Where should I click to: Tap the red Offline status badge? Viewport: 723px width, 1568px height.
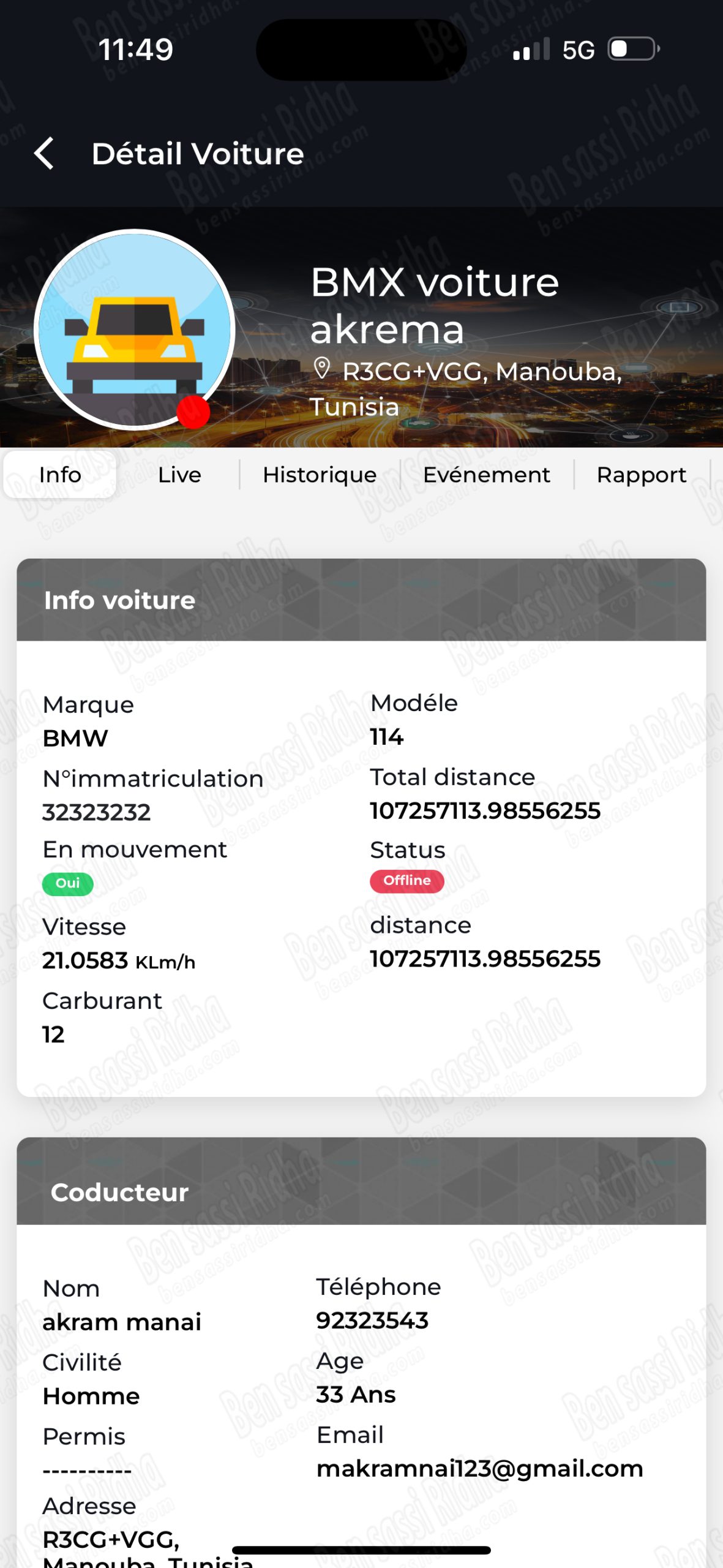point(406,881)
